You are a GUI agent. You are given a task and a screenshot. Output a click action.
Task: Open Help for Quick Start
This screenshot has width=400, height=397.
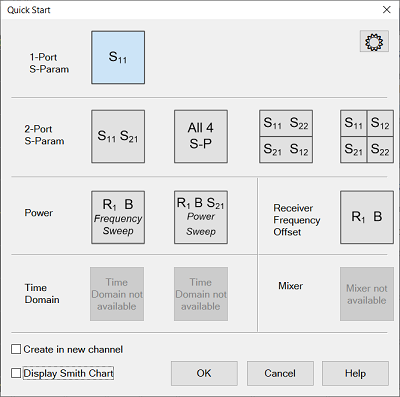click(355, 373)
